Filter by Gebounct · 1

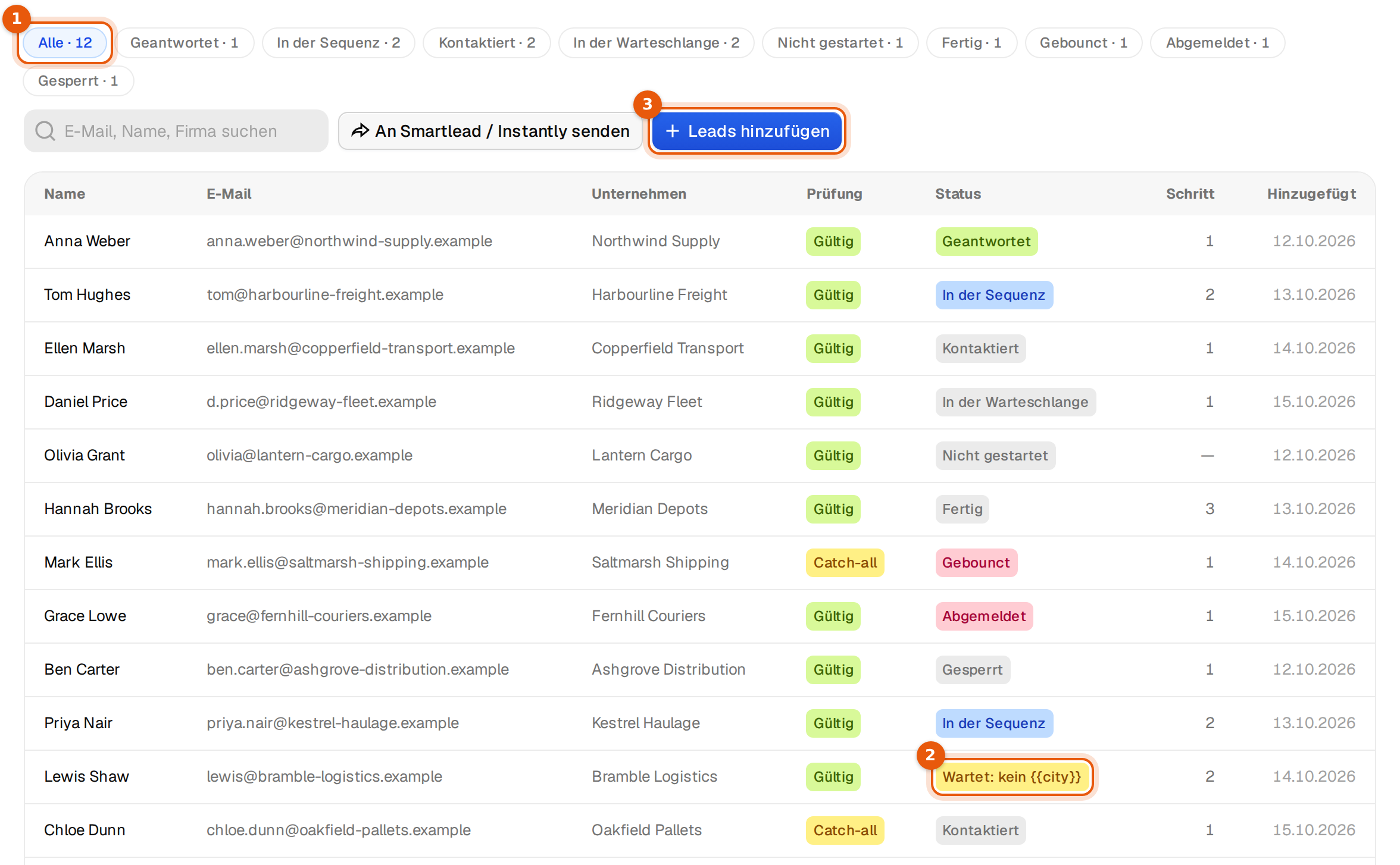click(x=1083, y=43)
